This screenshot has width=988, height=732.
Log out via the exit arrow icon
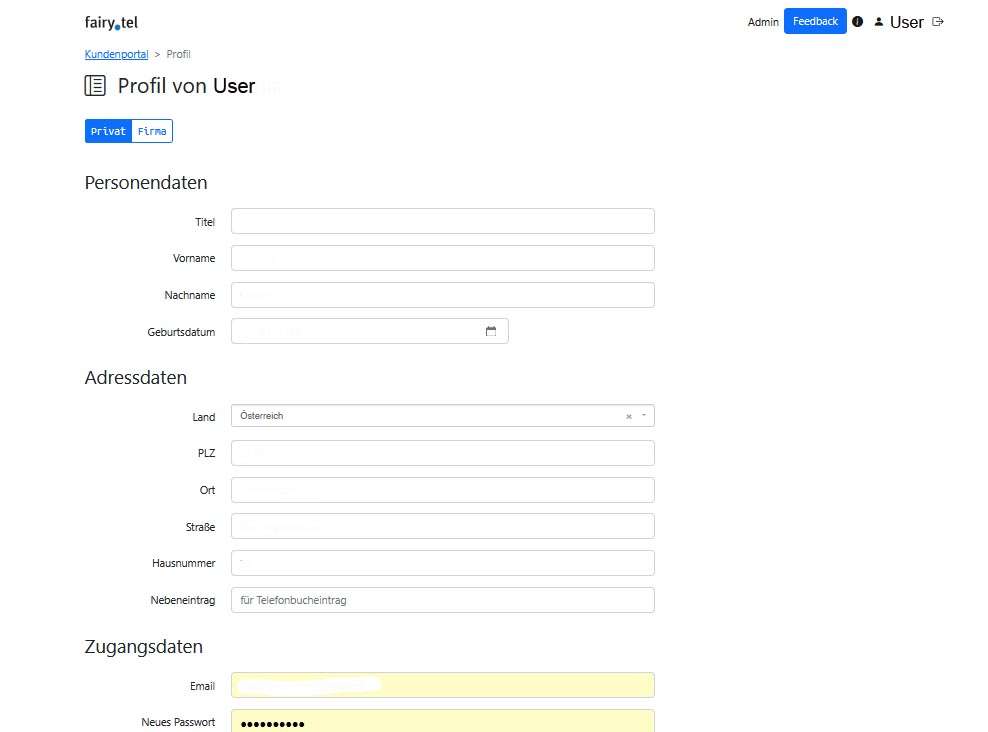(938, 22)
